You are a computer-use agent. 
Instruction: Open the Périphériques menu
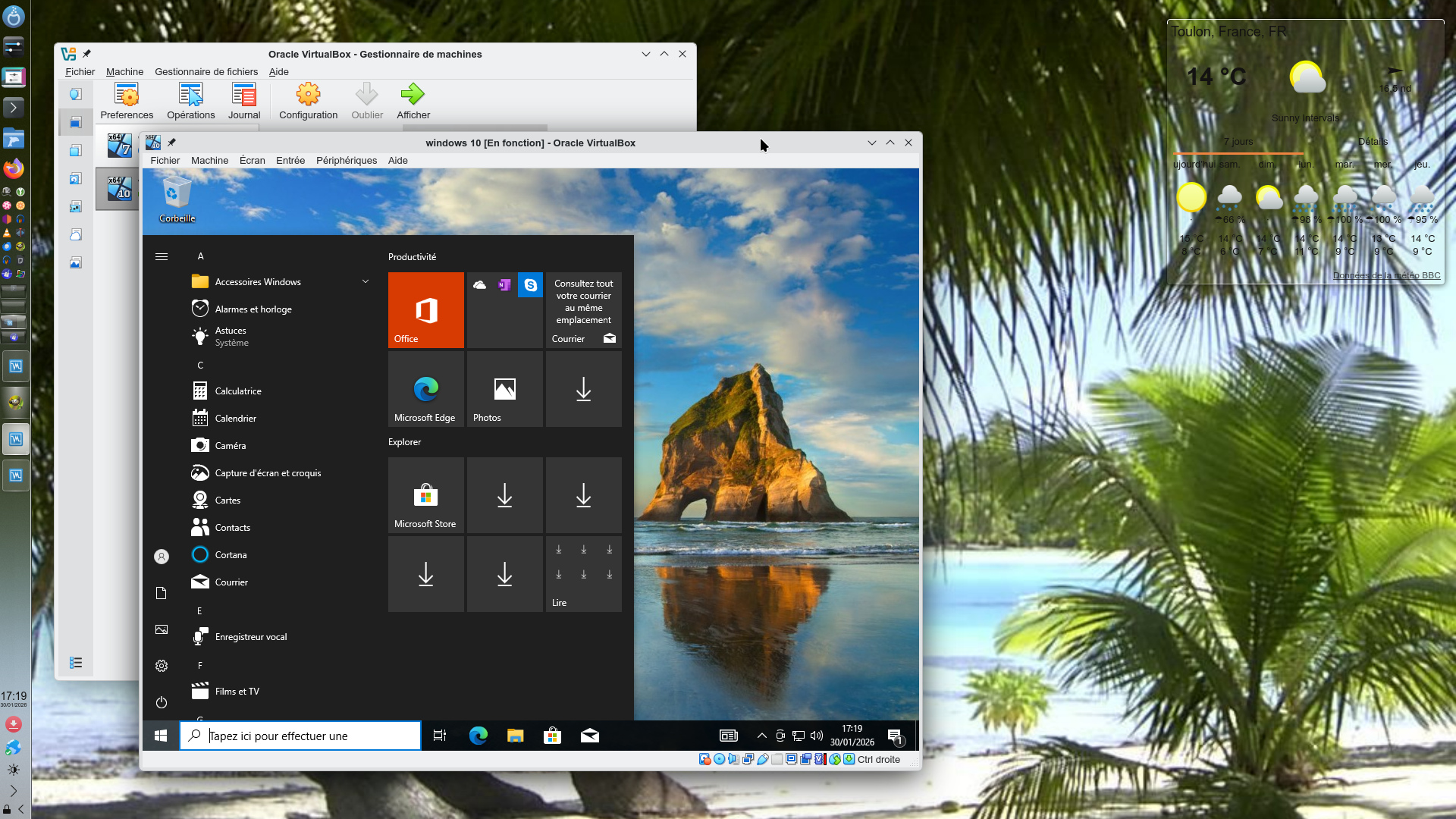click(x=346, y=161)
